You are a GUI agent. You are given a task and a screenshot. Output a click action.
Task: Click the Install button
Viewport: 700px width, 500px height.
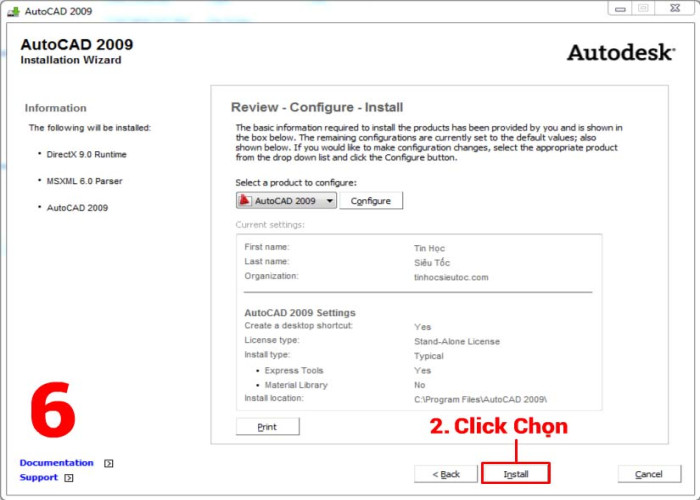tap(515, 474)
